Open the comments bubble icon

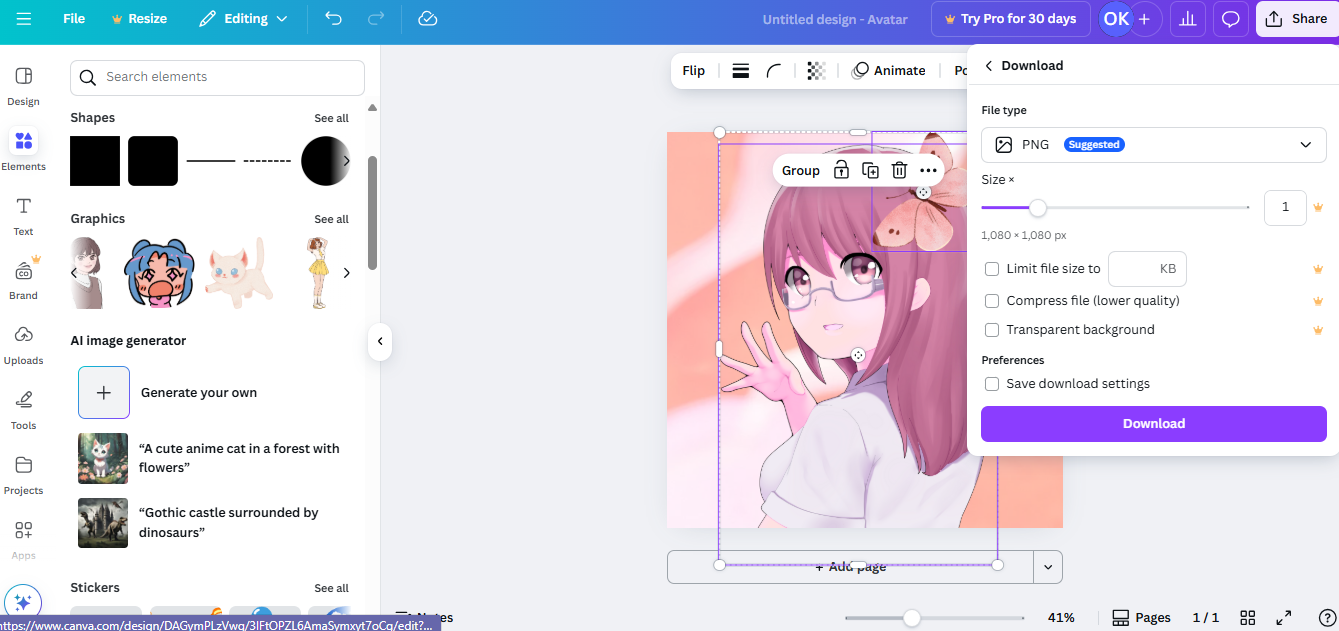click(x=1230, y=19)
